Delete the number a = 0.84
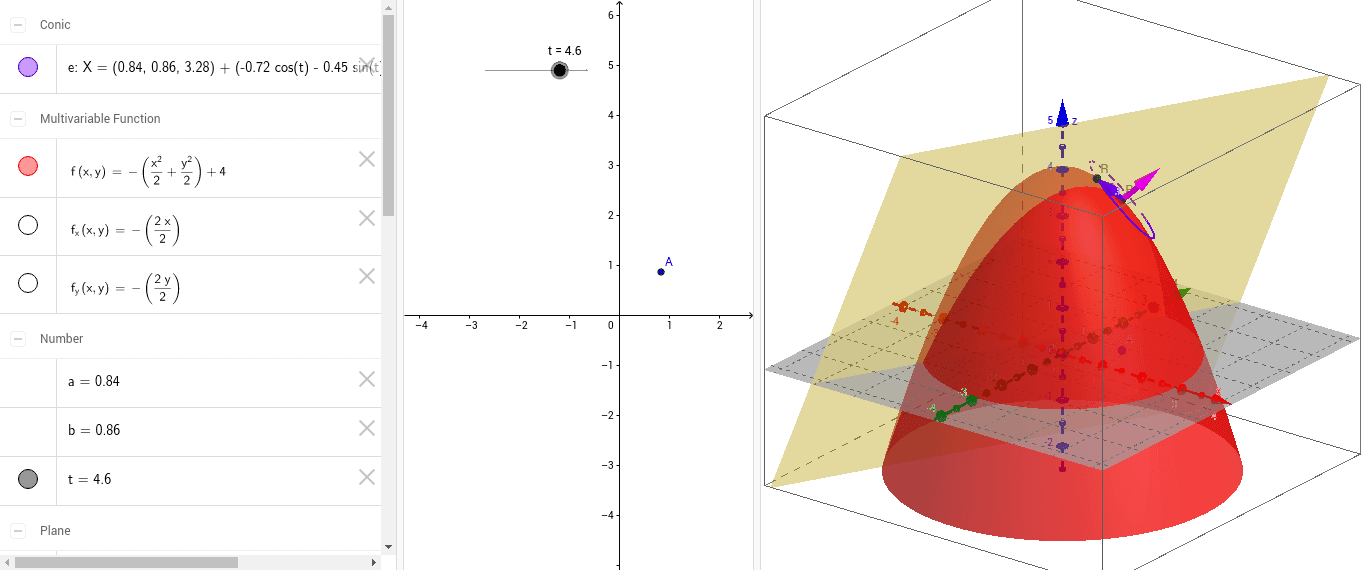Viewport: 1366px width, 572px height. pos(367,379)
